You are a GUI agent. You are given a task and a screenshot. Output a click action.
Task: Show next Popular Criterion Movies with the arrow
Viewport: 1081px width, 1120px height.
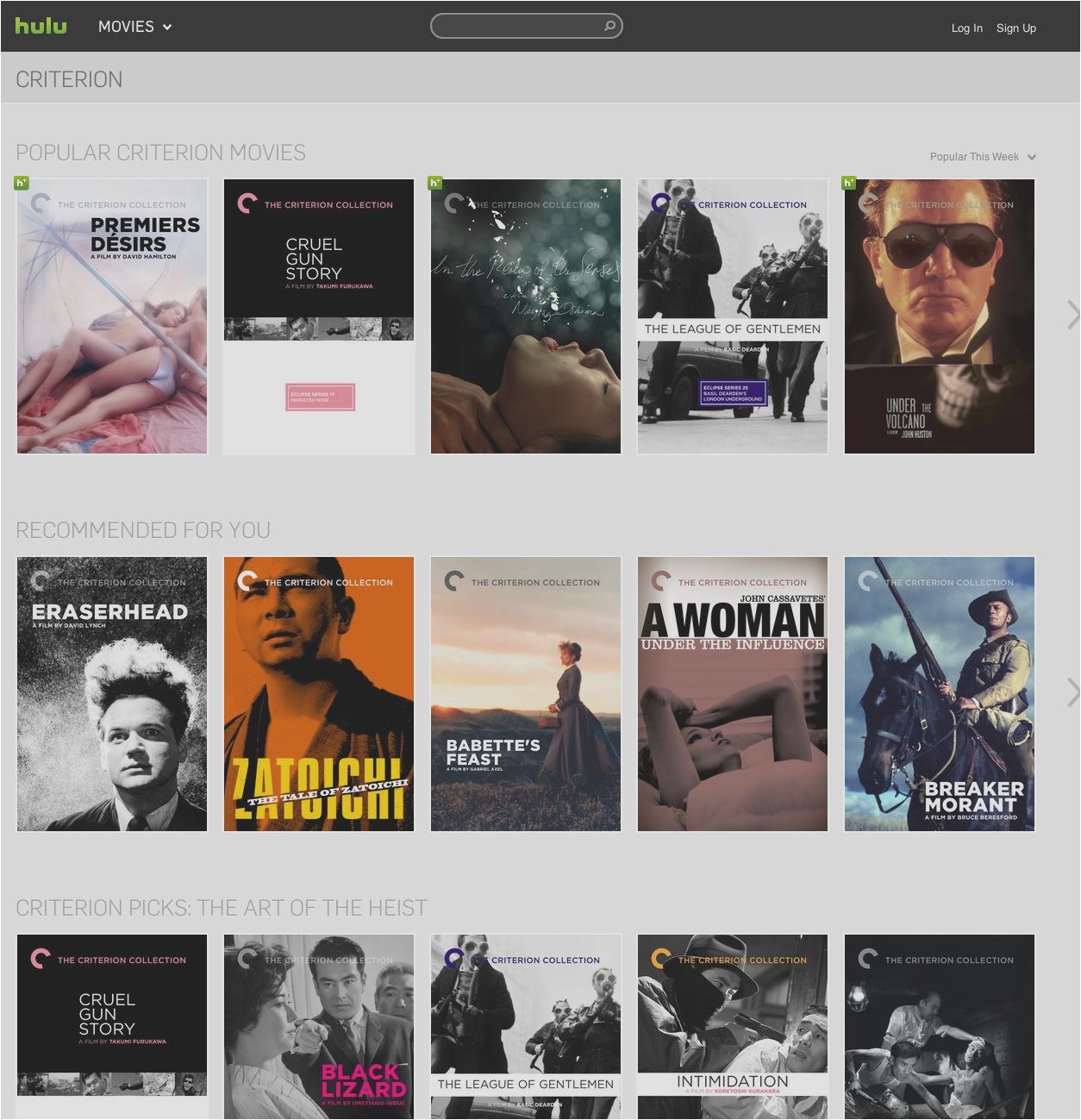pyautogui.click(x=1073, y=315)
